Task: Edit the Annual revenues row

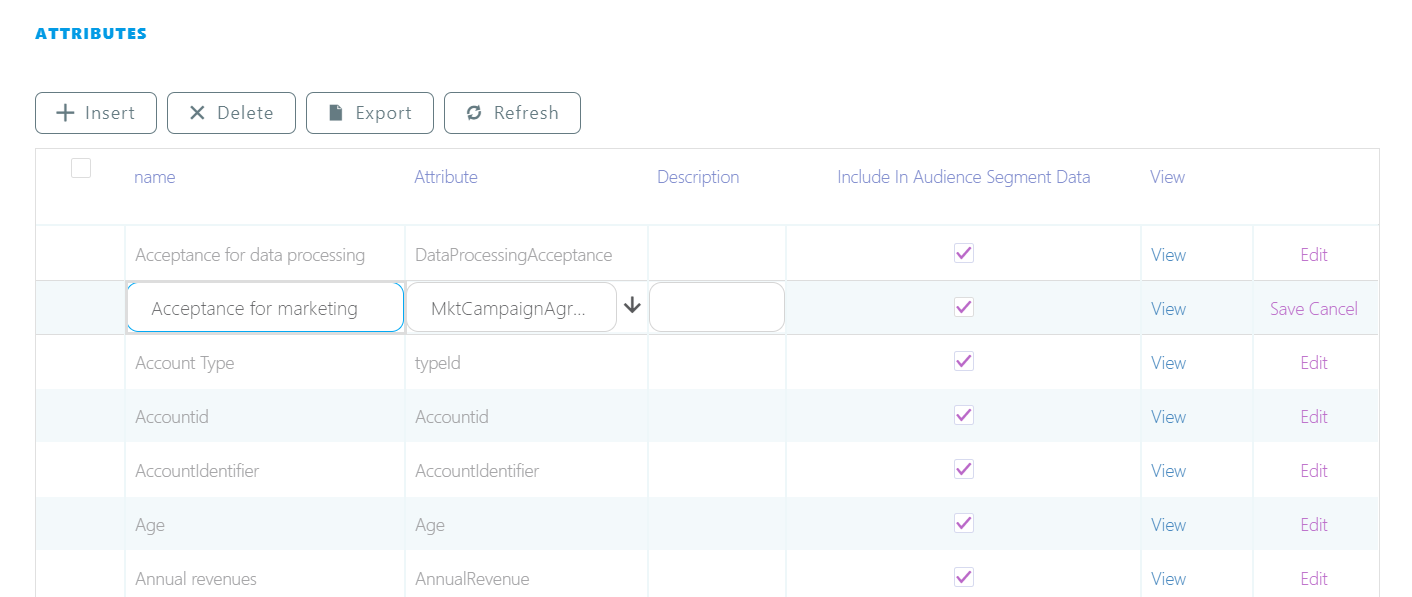Action: click(x=1314, y=579)
